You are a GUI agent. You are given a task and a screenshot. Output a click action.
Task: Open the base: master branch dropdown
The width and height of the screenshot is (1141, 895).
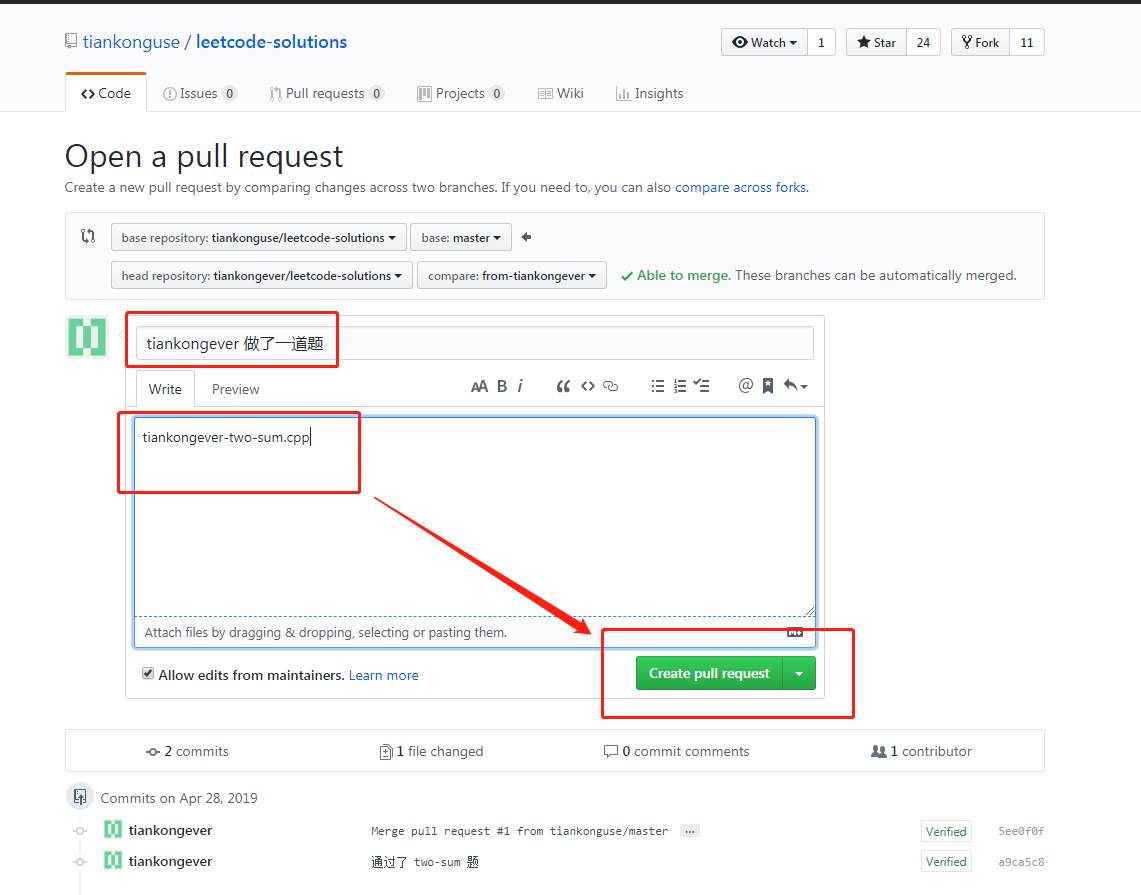pyautogui.click(x=461, y=238)
